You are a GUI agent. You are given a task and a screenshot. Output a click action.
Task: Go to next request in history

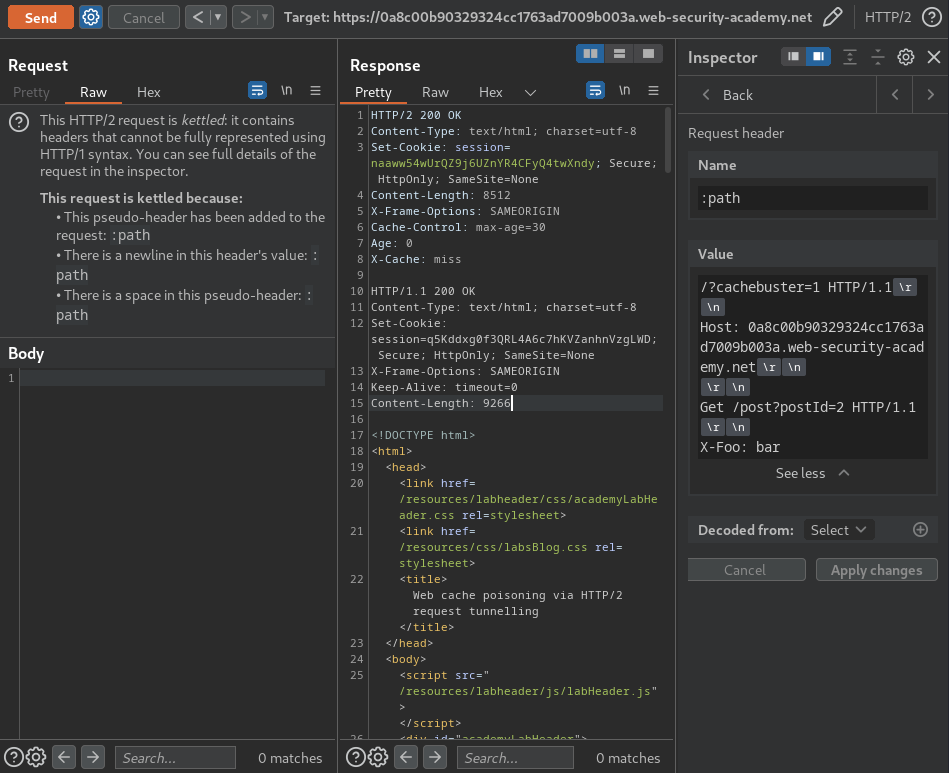point(245,18)
